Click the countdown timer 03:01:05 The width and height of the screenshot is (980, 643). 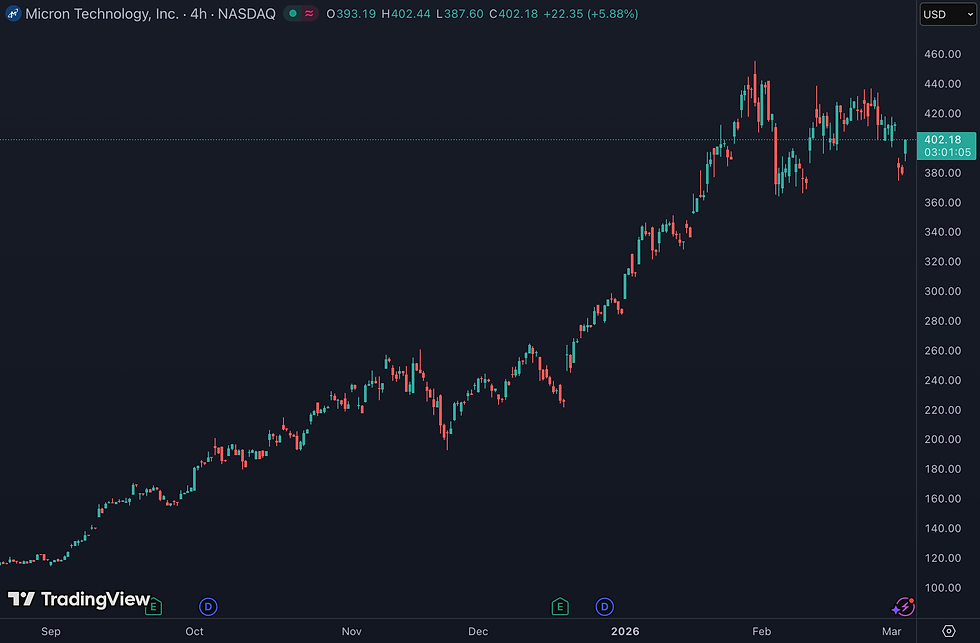pyautogui.click(x=948, y=152)
